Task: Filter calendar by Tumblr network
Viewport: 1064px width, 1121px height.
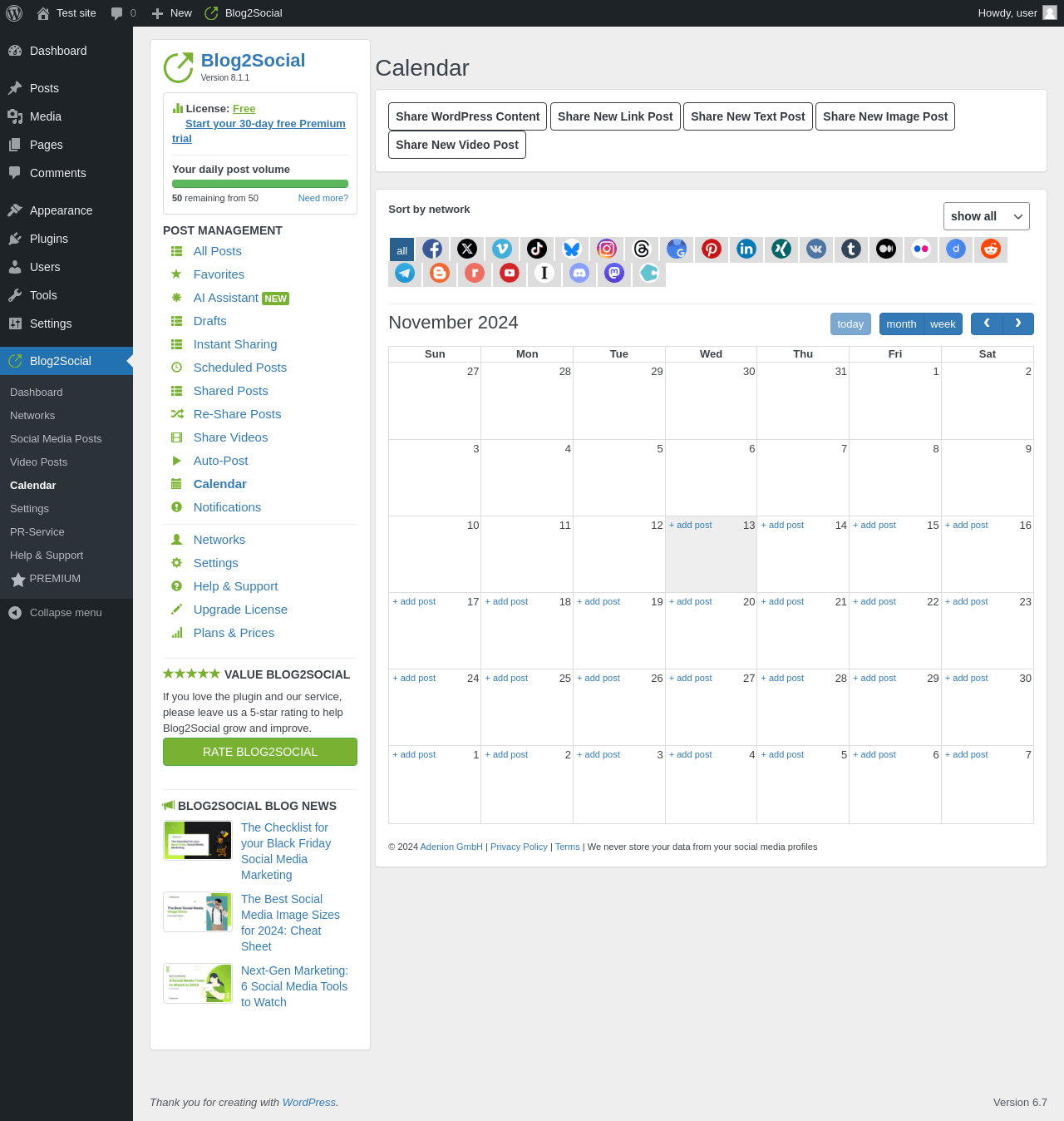Action: 851,249
